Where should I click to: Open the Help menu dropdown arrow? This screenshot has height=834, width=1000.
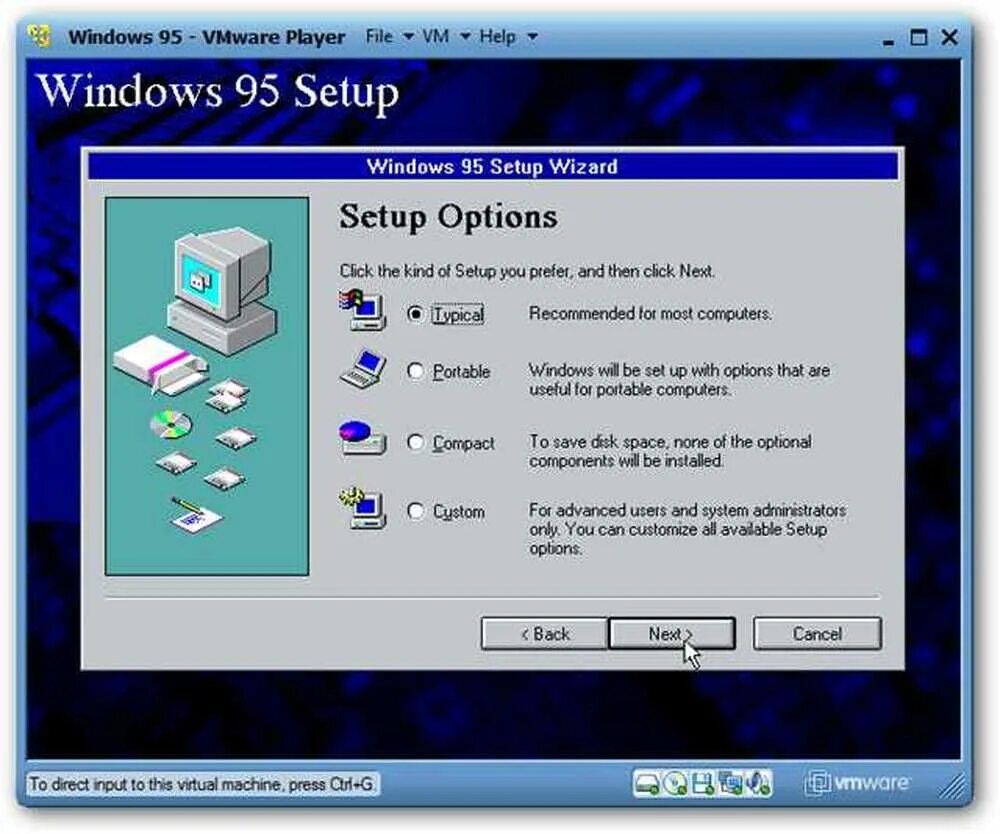coord(532,37)
